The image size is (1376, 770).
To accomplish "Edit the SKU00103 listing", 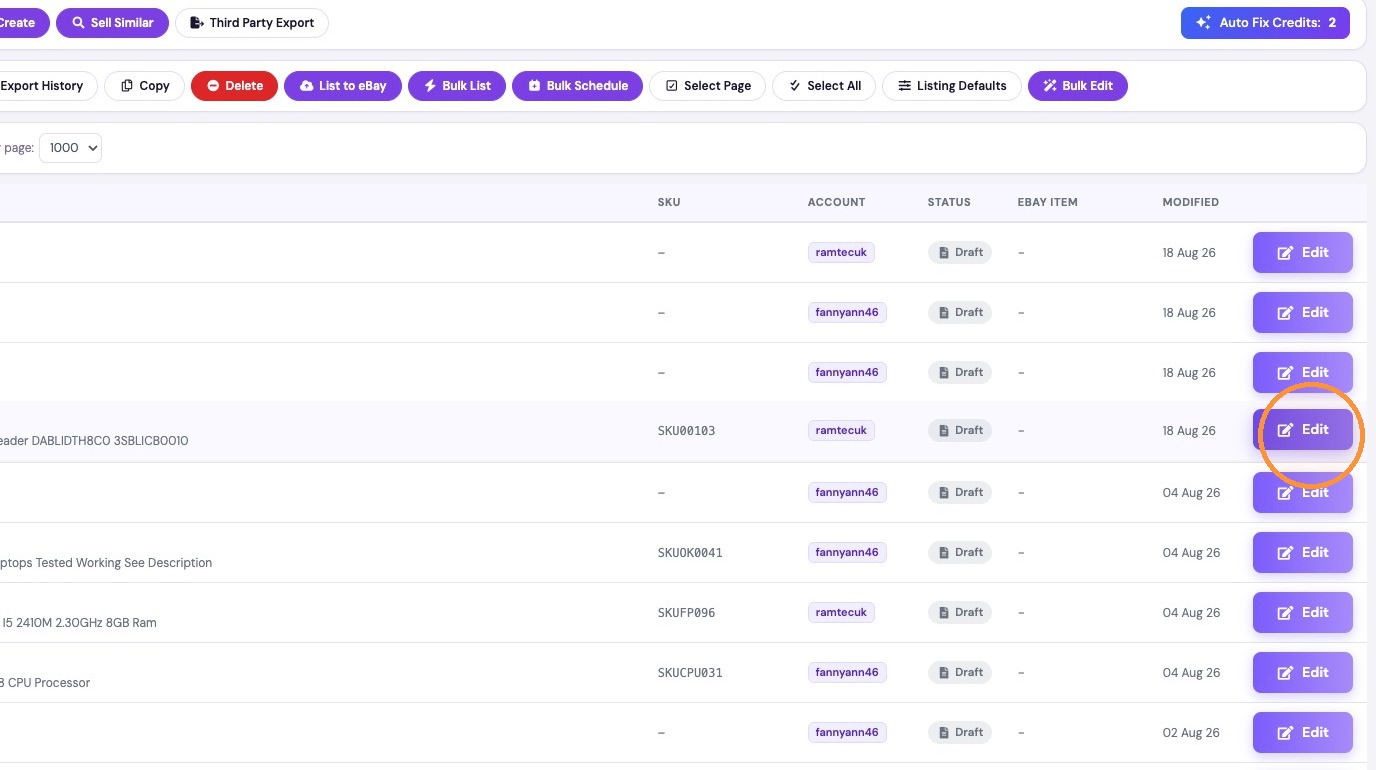I will coord(1302,430).
